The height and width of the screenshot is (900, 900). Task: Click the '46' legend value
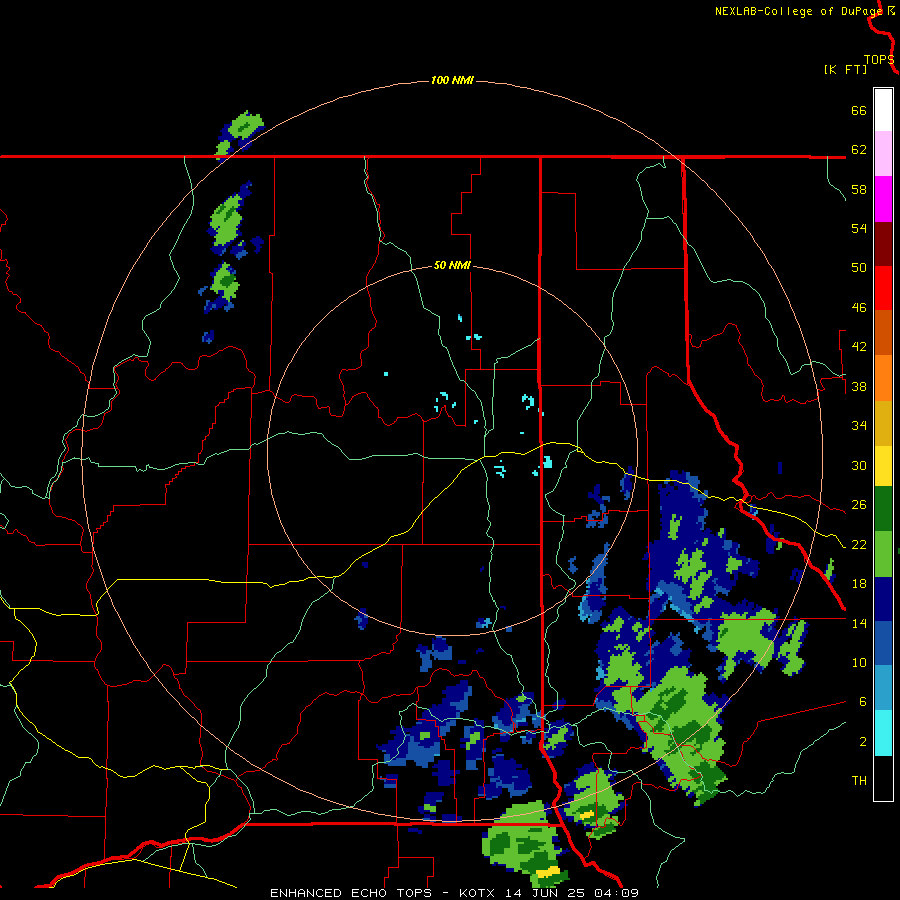tap(859, 308)
